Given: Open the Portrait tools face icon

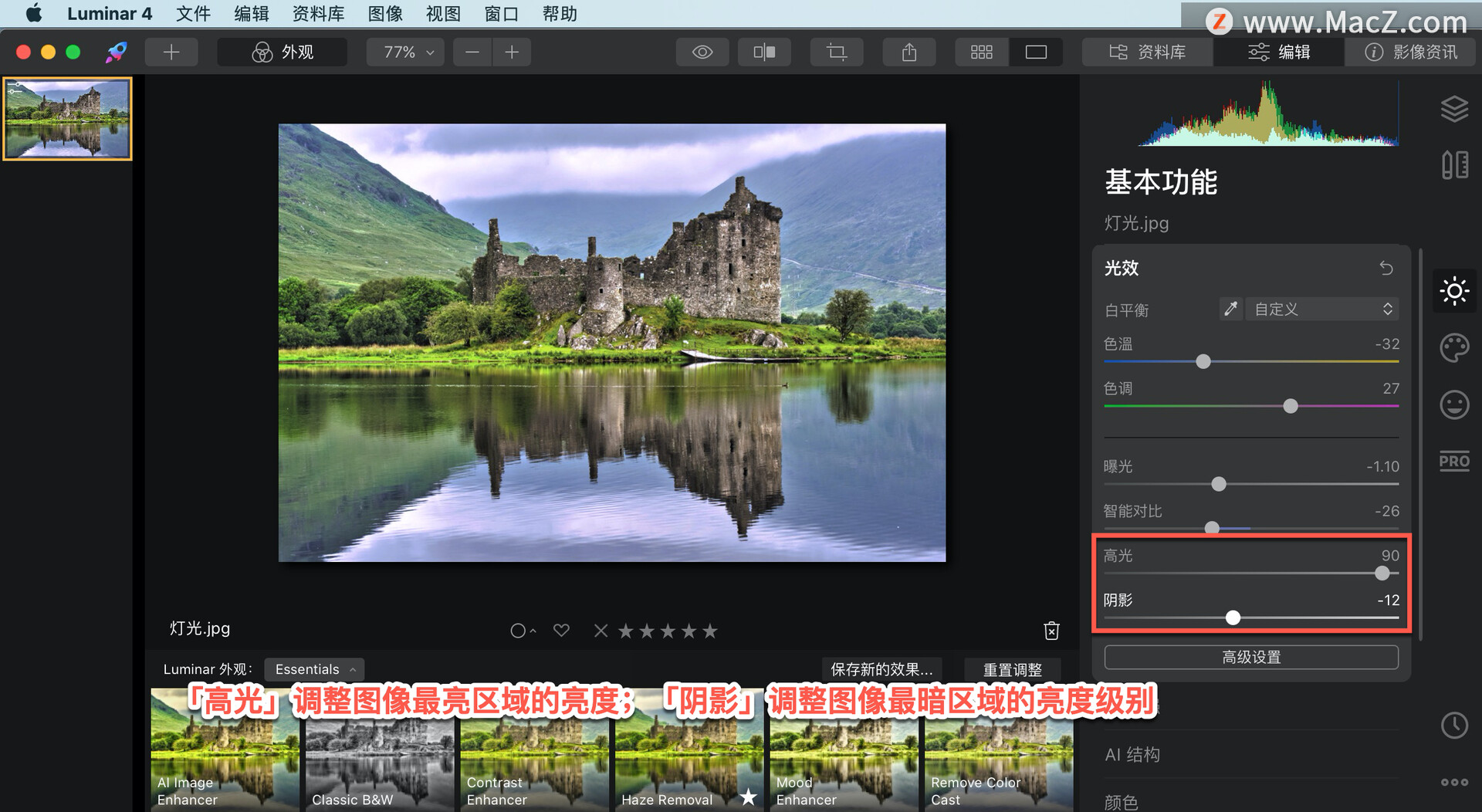Looking at the screenshot, I should 1454,404.
